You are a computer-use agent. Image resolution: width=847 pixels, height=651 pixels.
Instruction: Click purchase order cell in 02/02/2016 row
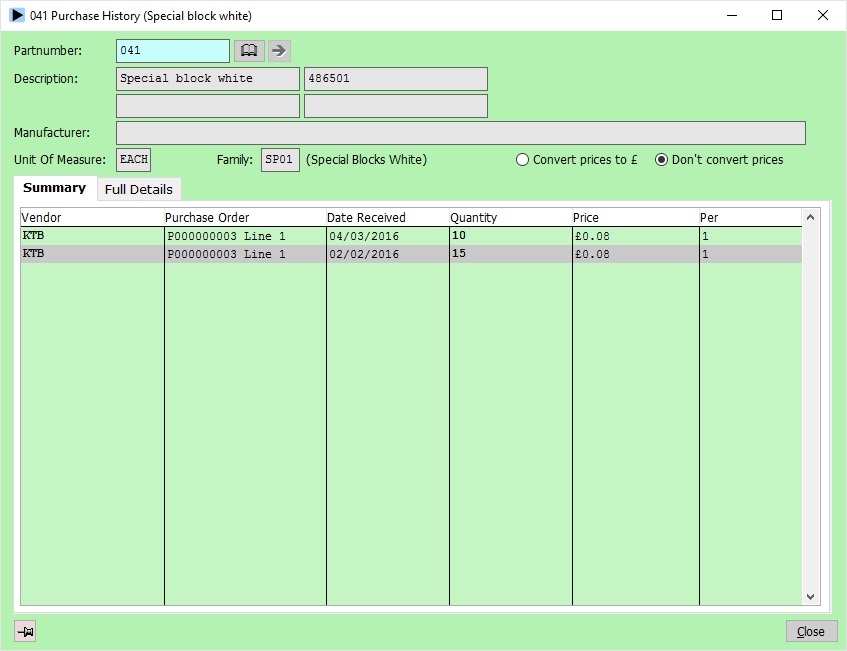[245, 254]
